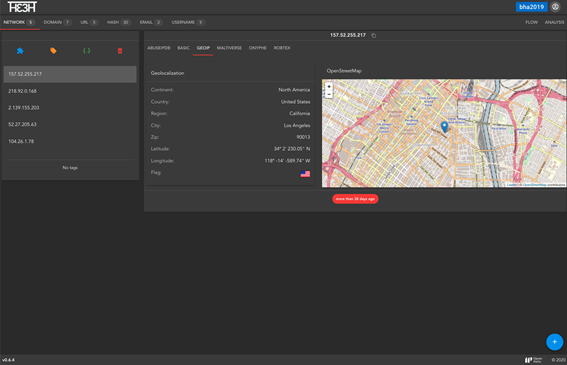Switch to the DOMAIN tab

tap(57, 22)
